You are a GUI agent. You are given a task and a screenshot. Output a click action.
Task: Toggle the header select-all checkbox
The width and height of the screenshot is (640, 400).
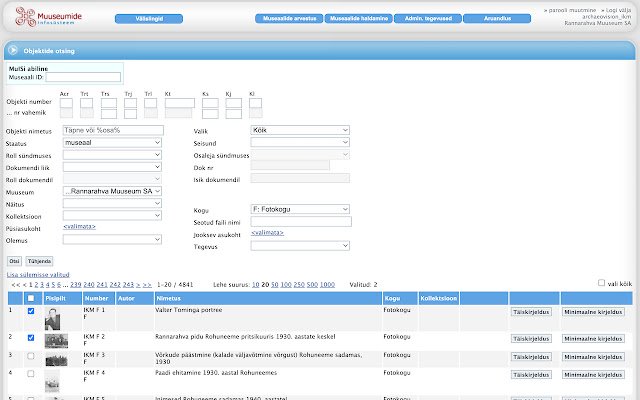tap(31, 298)
